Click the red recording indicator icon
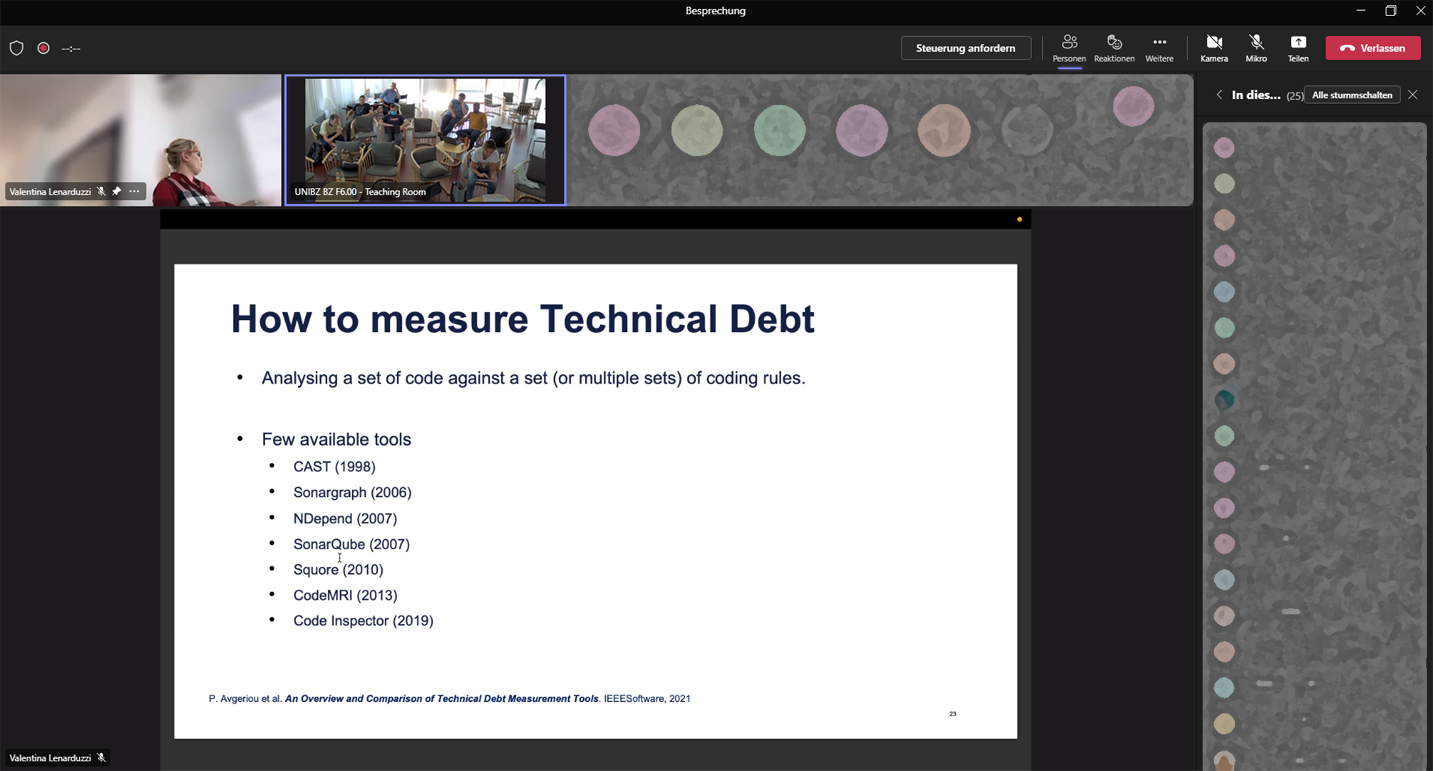This screenshot has width=1433, height=771. coord(43,48)
